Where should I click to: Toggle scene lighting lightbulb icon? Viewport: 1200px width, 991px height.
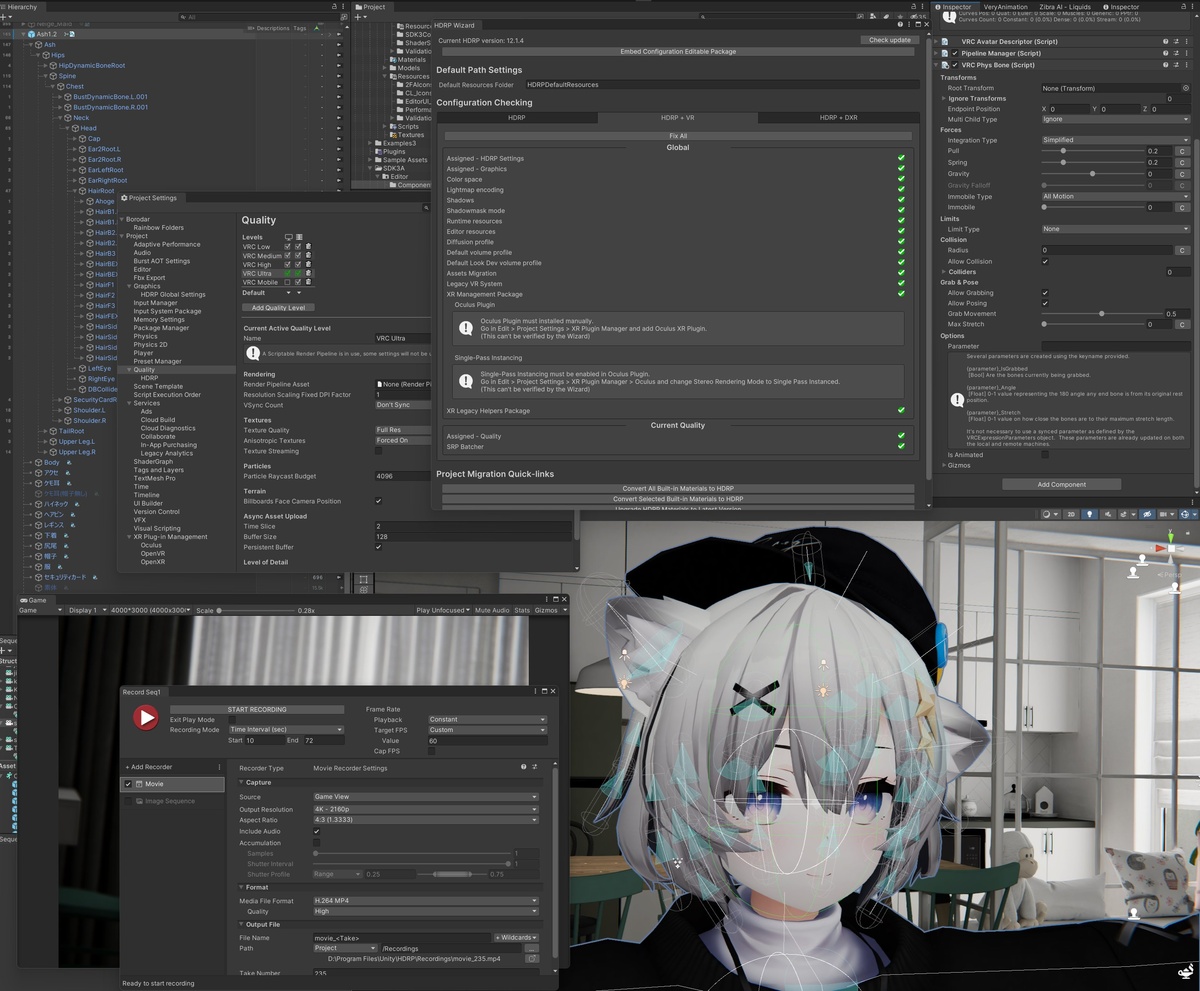(1090, 514)
